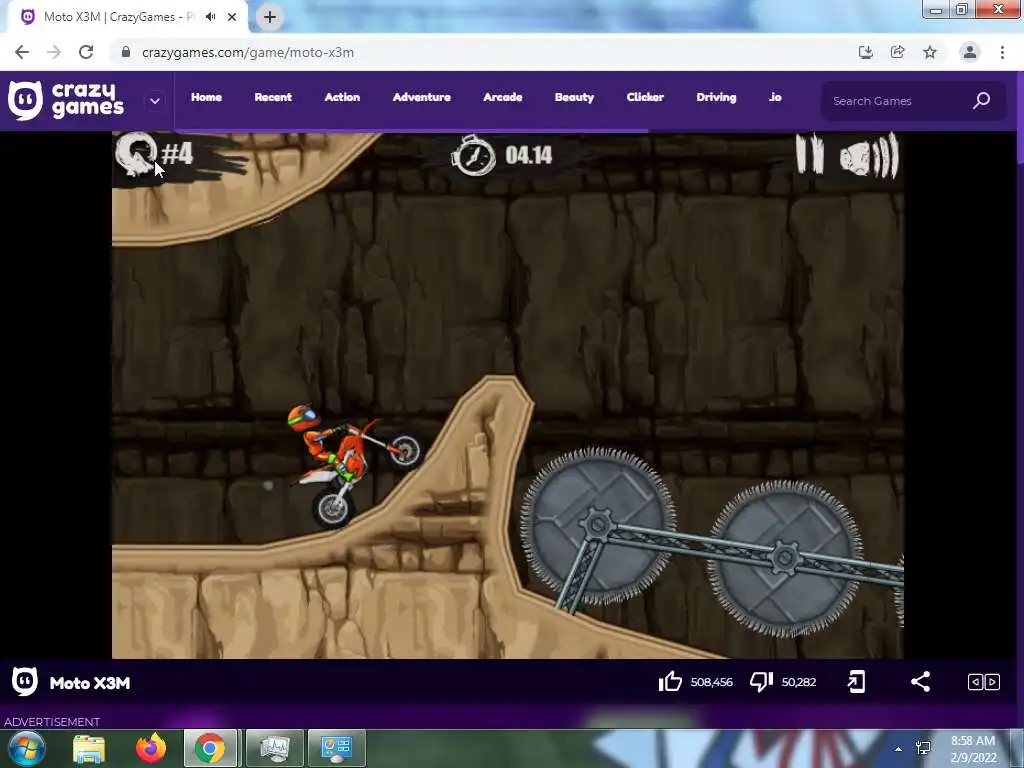Open the taskbar clock and date
This screenshot has width=1024, height=768.
(x=973, y=749)
